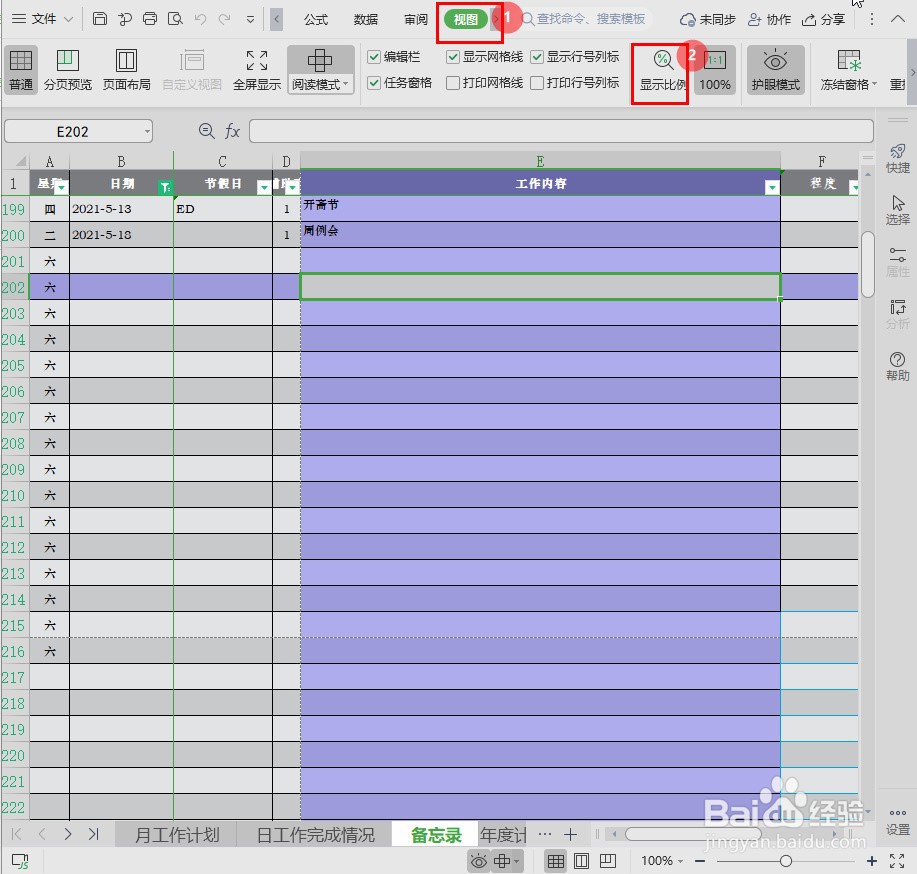Switch to 日工作完成情况 sheet tab
This screenshot has width=917, height=874.
(316, 834)
